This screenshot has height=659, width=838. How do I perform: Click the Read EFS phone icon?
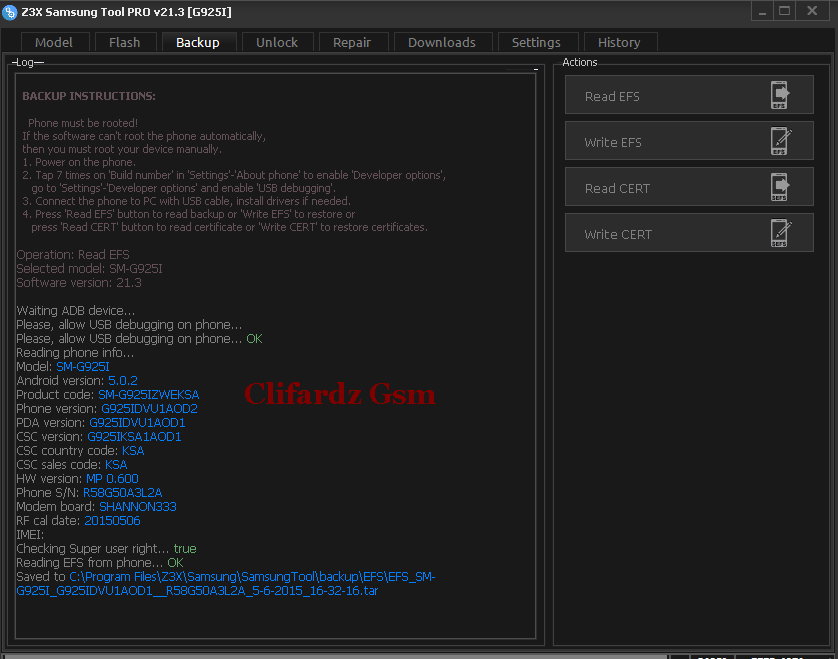(x=780, y=95)
